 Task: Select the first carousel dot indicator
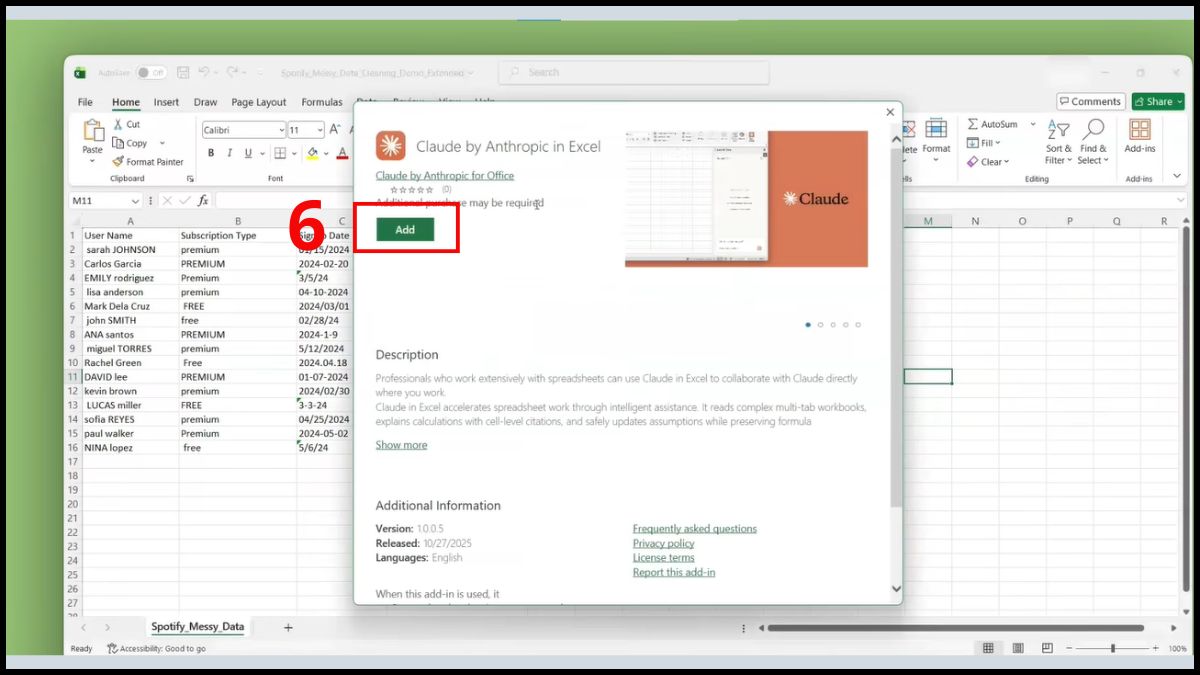point(808,324)
